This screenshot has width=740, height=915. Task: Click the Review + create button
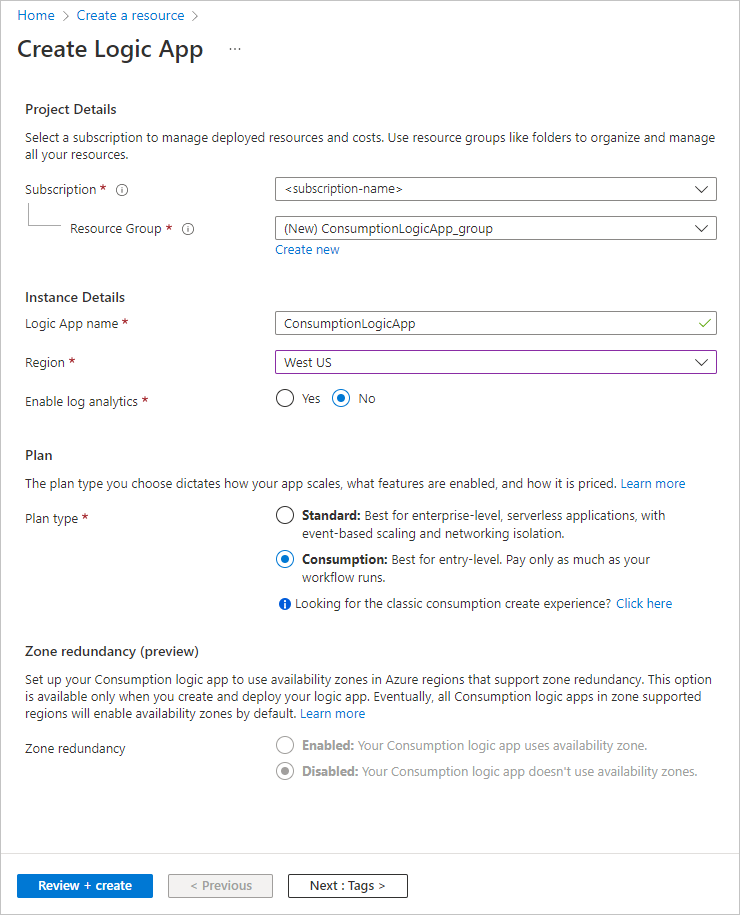pyautogui.click(x=85, y=885)
